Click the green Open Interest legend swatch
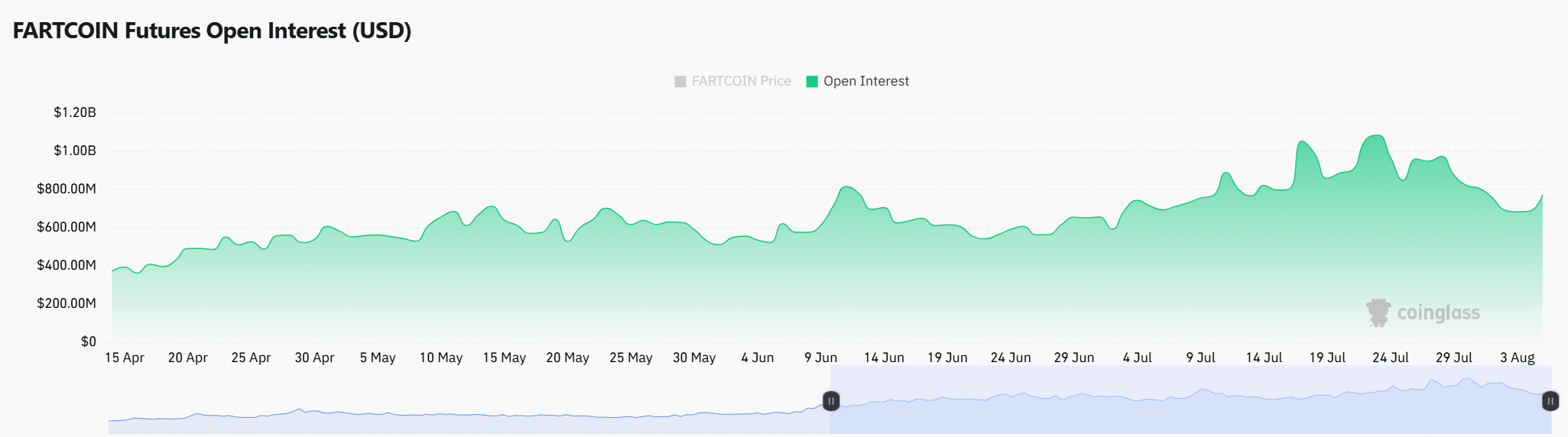Image resolution: width=1568 pixels, height=437 pixels. (812, 81)
